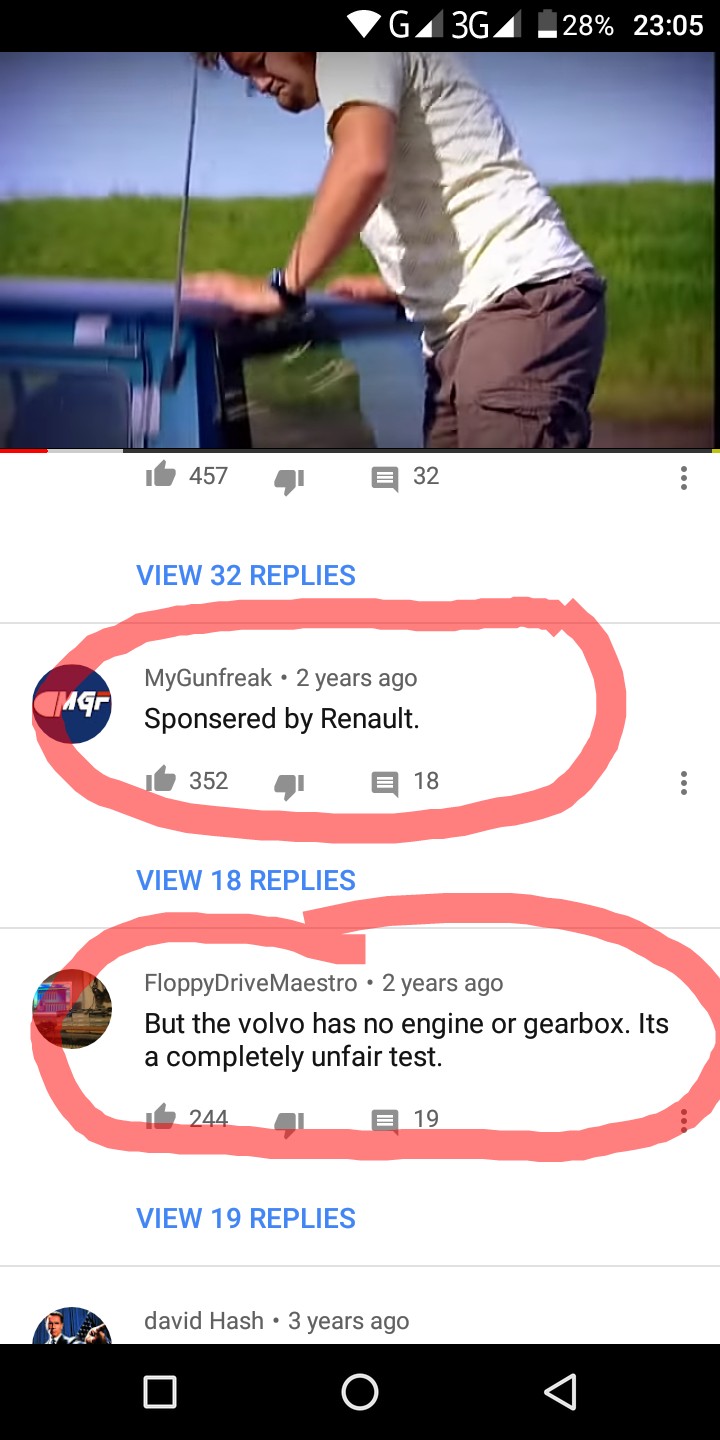
Task: Open more options for MyGunfreak's comment
Action: coord(684,782)
